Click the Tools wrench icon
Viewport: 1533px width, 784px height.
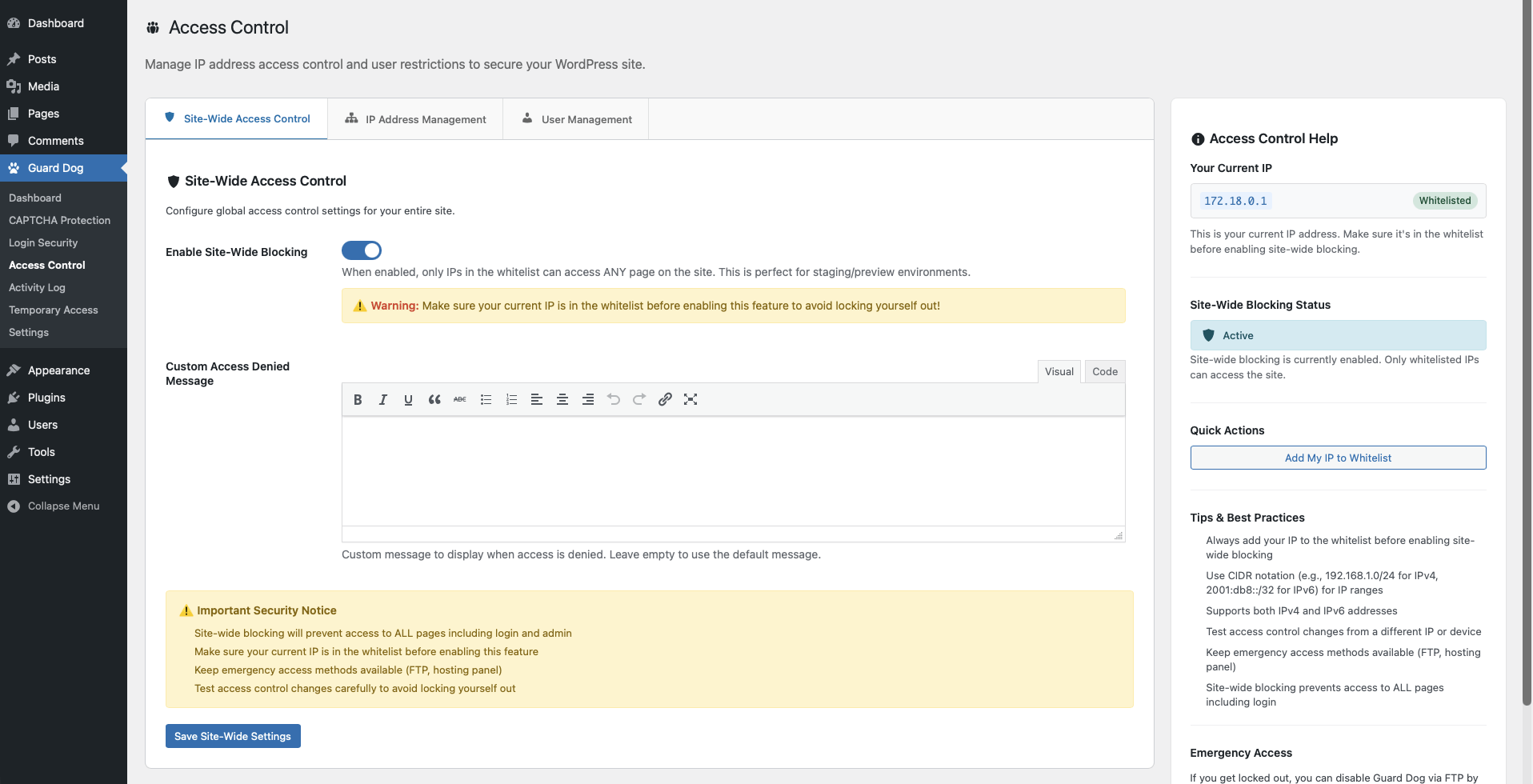tap(14, 452)
